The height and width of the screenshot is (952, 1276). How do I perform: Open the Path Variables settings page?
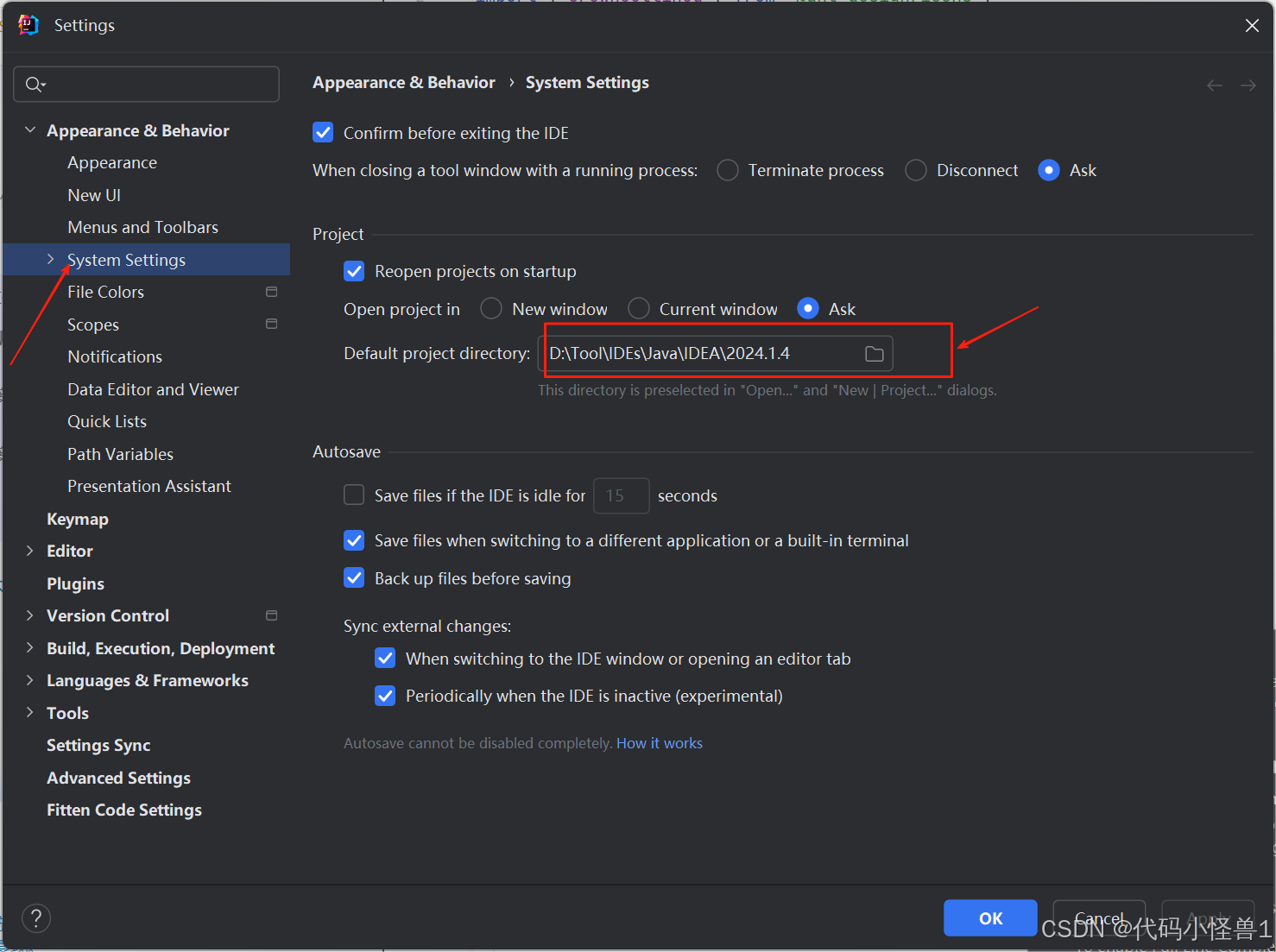tap(120, 454)
